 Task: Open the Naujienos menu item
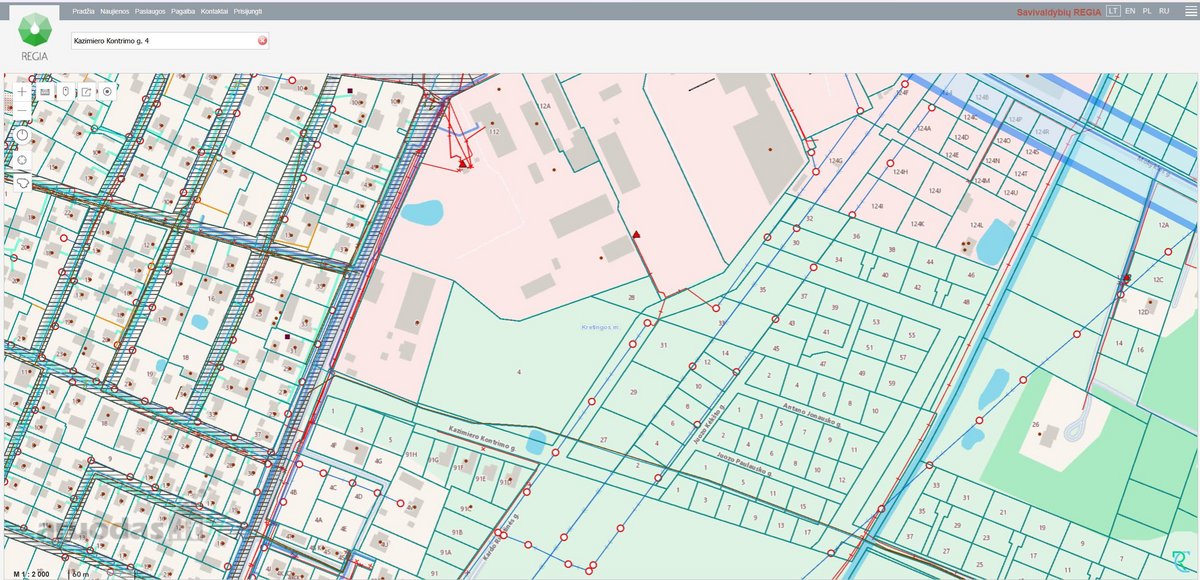point(116,11)
